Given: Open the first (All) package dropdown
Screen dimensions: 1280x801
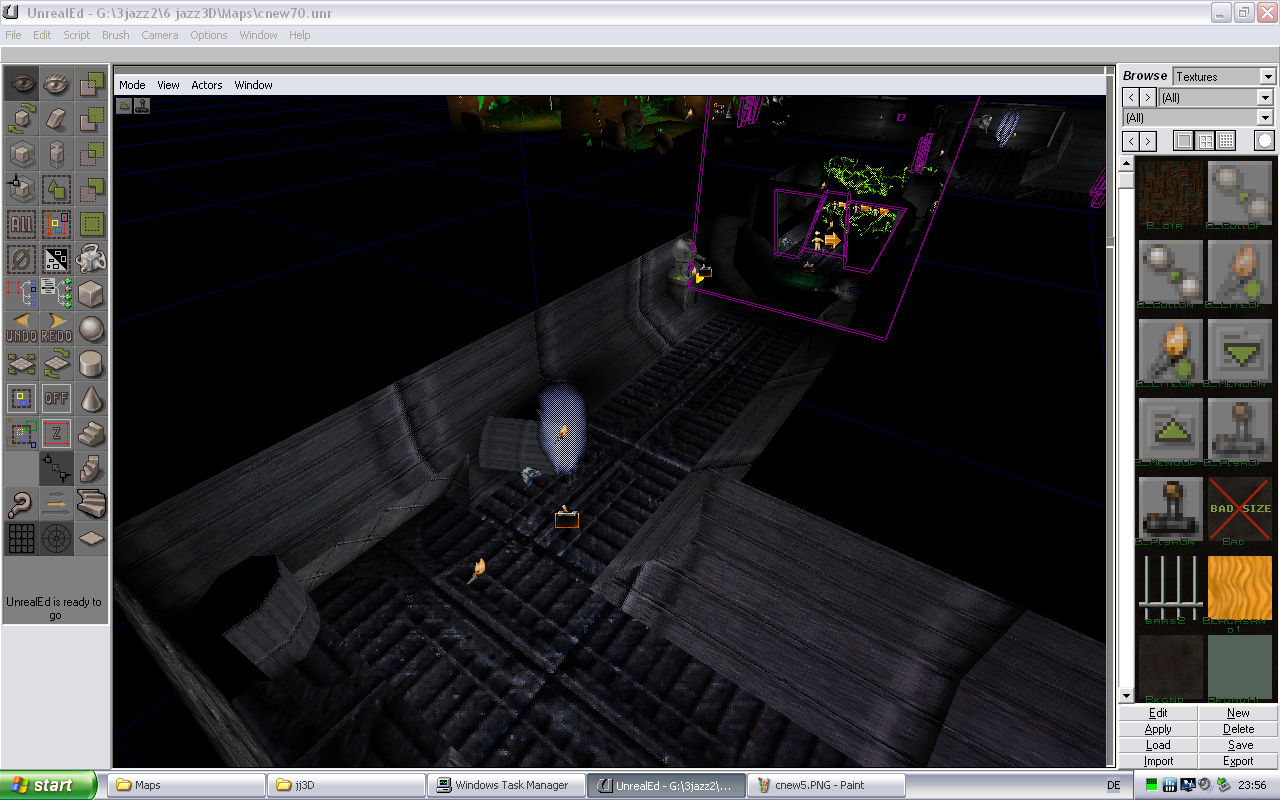Looking at the screenshot, I should [1265, 98].
